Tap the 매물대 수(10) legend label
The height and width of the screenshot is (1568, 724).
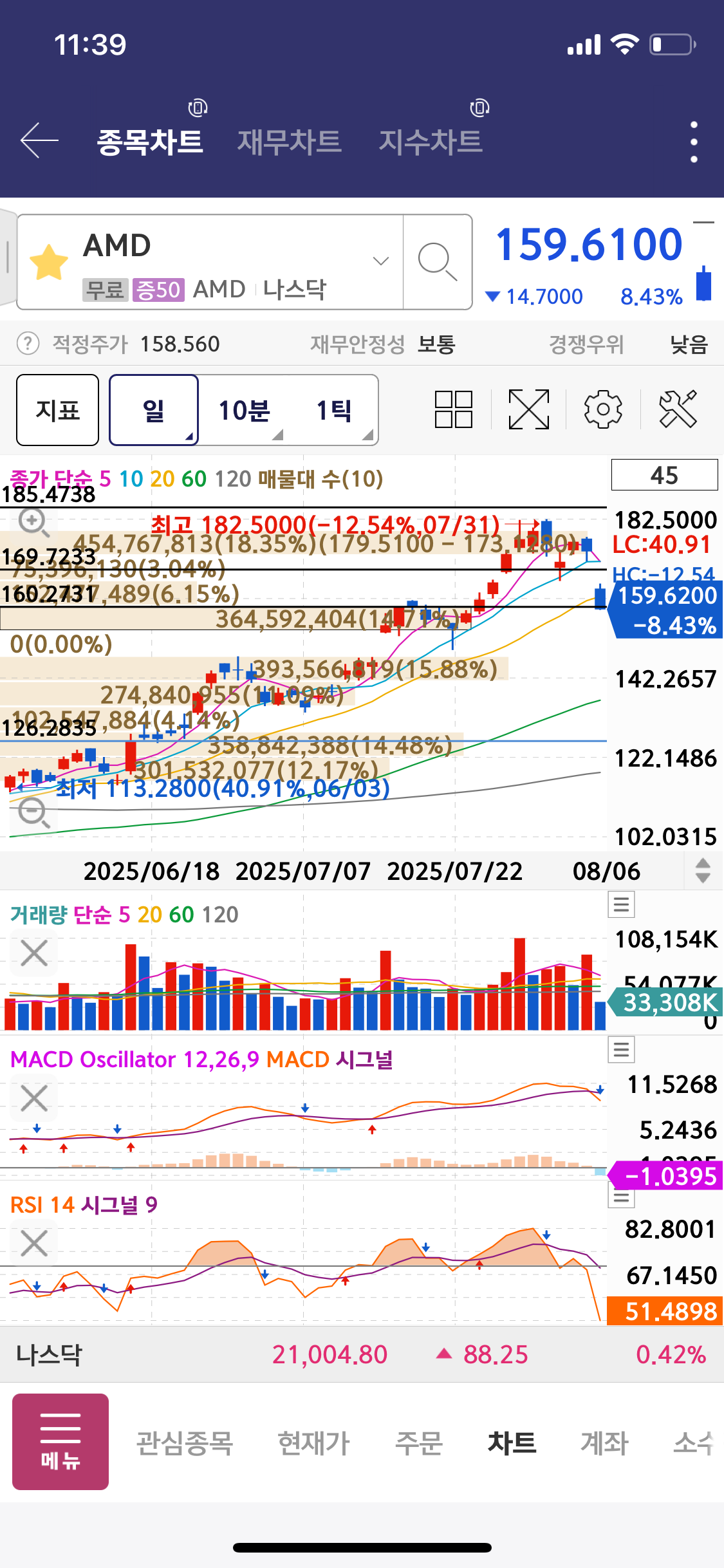tap(320, 479)
